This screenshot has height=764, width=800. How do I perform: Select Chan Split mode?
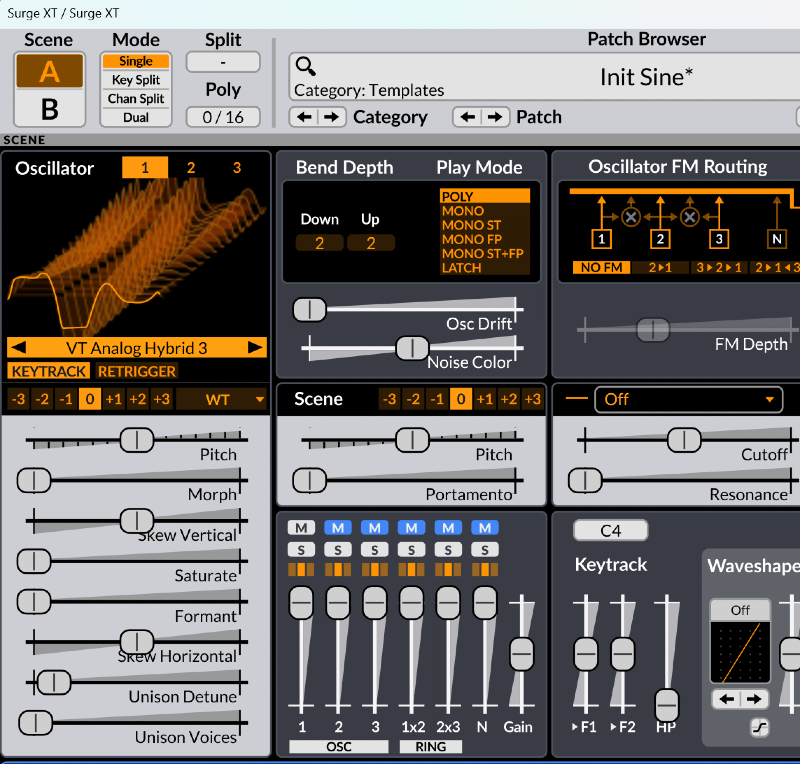[x=136, y=98]
